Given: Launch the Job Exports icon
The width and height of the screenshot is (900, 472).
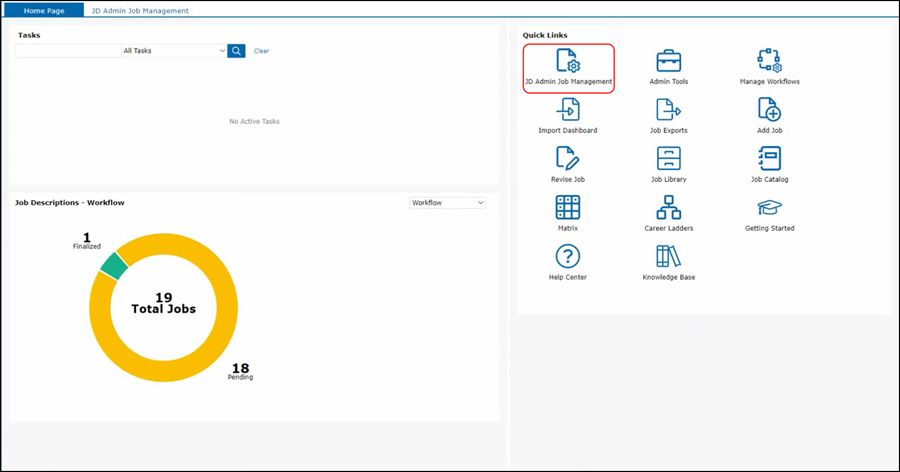Looking at the screenshot, I should point(668,110).
